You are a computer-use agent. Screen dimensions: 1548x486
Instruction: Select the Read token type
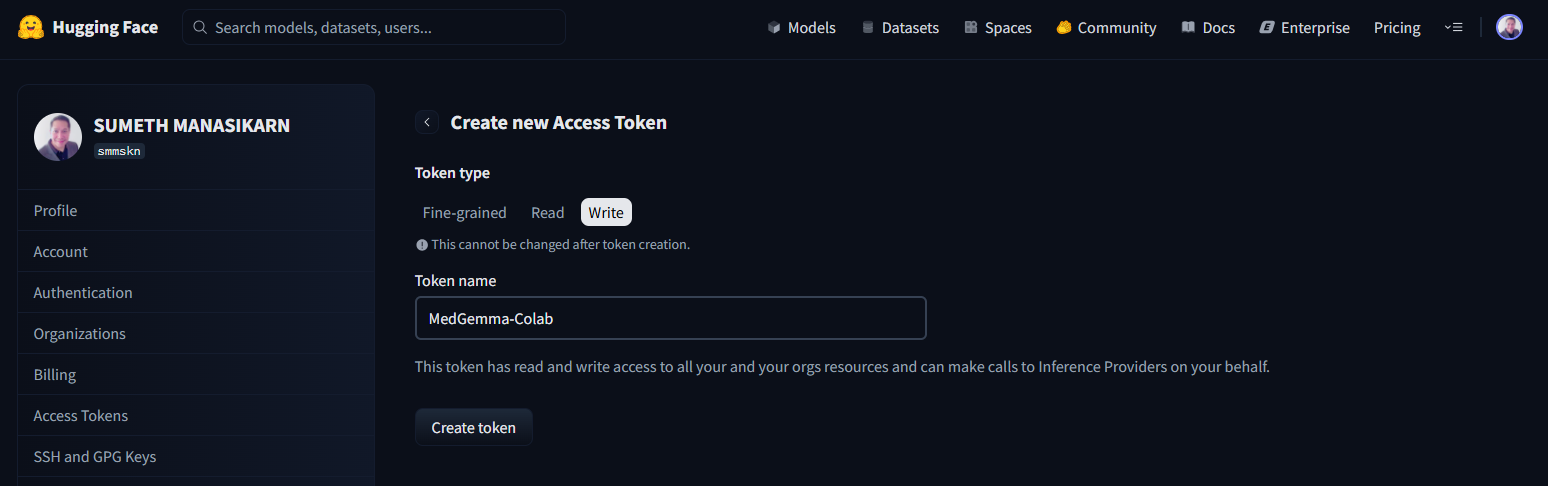(x=547, y=212)
